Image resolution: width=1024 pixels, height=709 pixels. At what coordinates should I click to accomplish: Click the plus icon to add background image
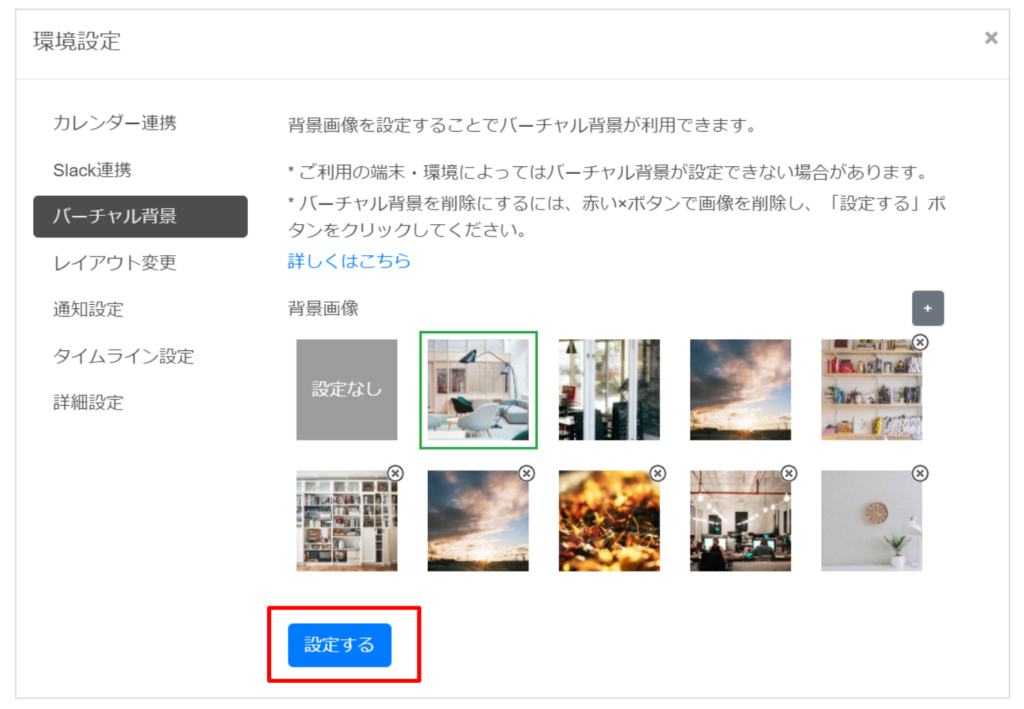click(x=927, y=308)
